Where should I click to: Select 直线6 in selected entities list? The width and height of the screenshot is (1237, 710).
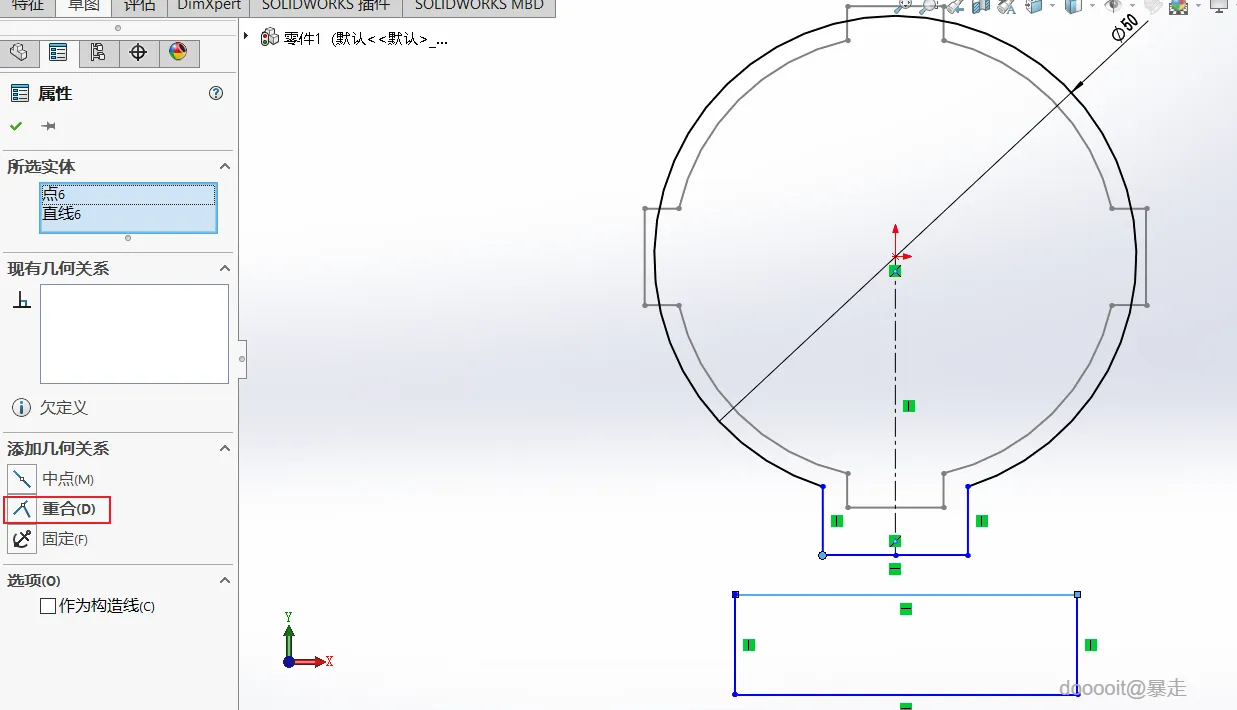(128, 215)
